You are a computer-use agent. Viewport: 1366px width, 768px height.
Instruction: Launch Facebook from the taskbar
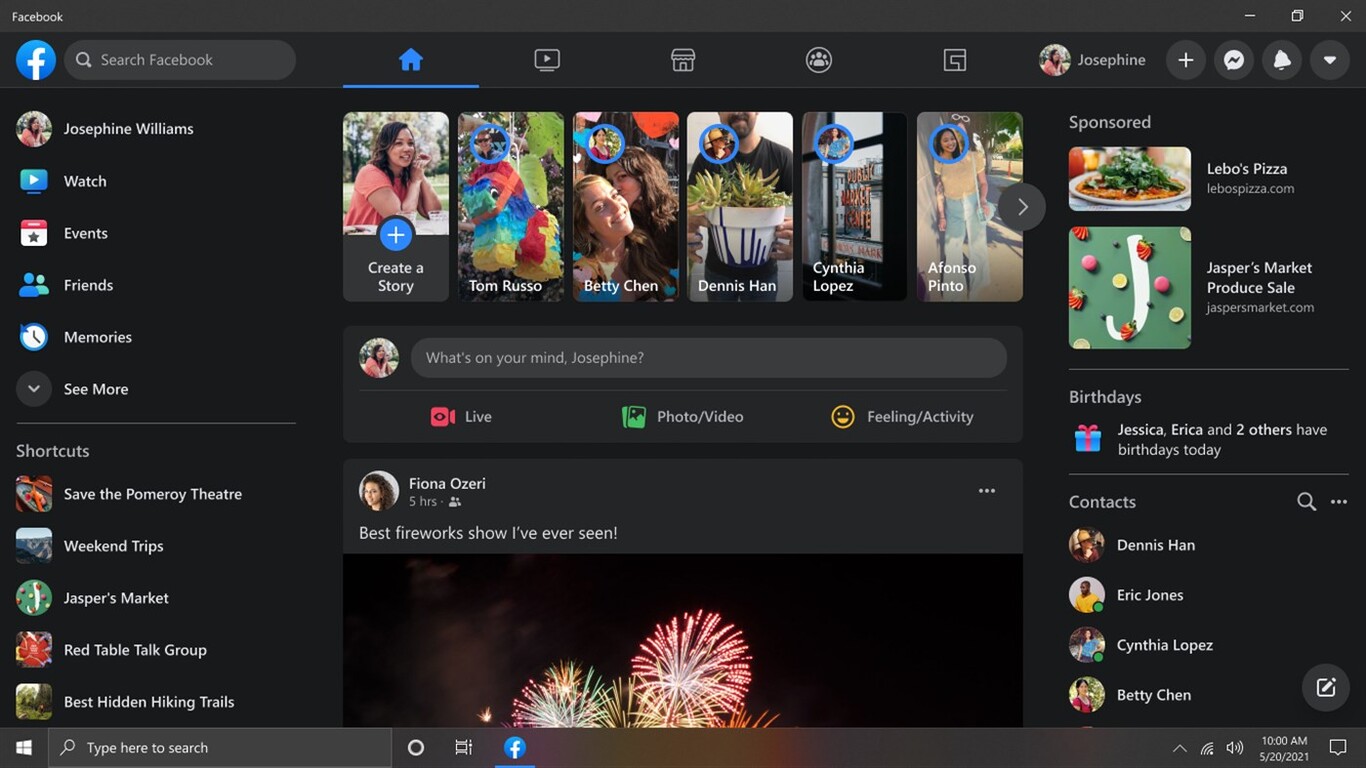[514, 747]
